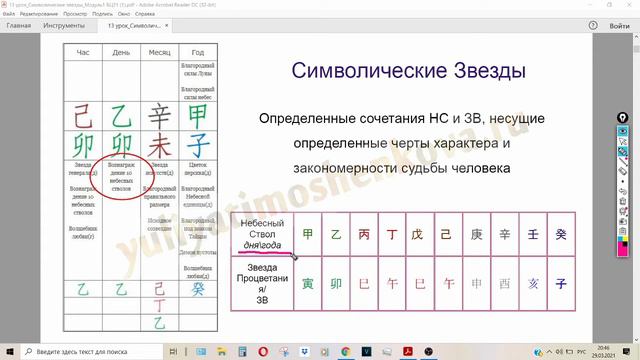The height and width of the screenshot is (360, 640).
Task: Switch to the Главная tab
Action: coord(19,25)
